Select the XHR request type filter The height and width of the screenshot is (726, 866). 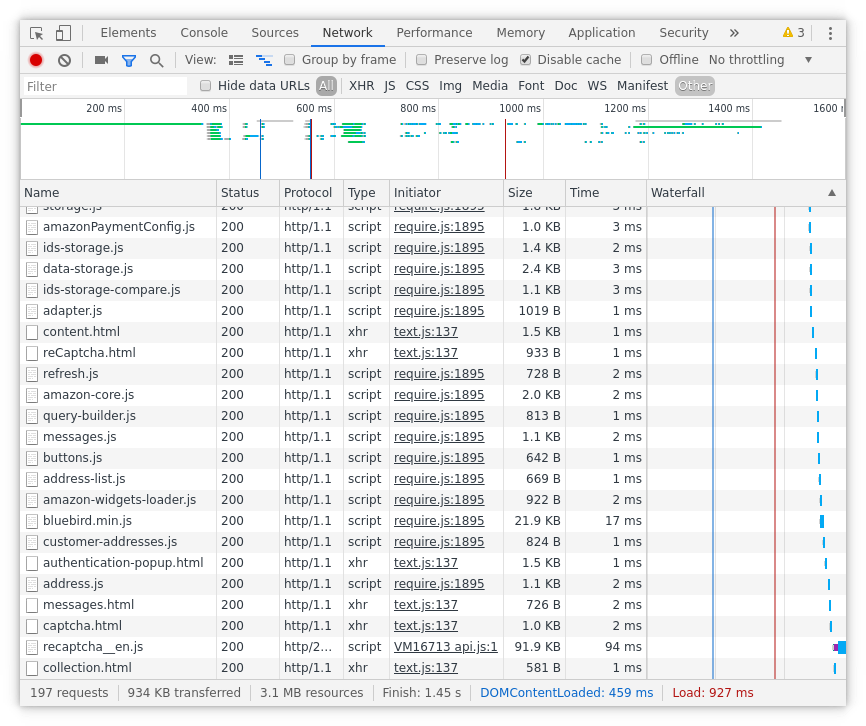click(361, 86)
